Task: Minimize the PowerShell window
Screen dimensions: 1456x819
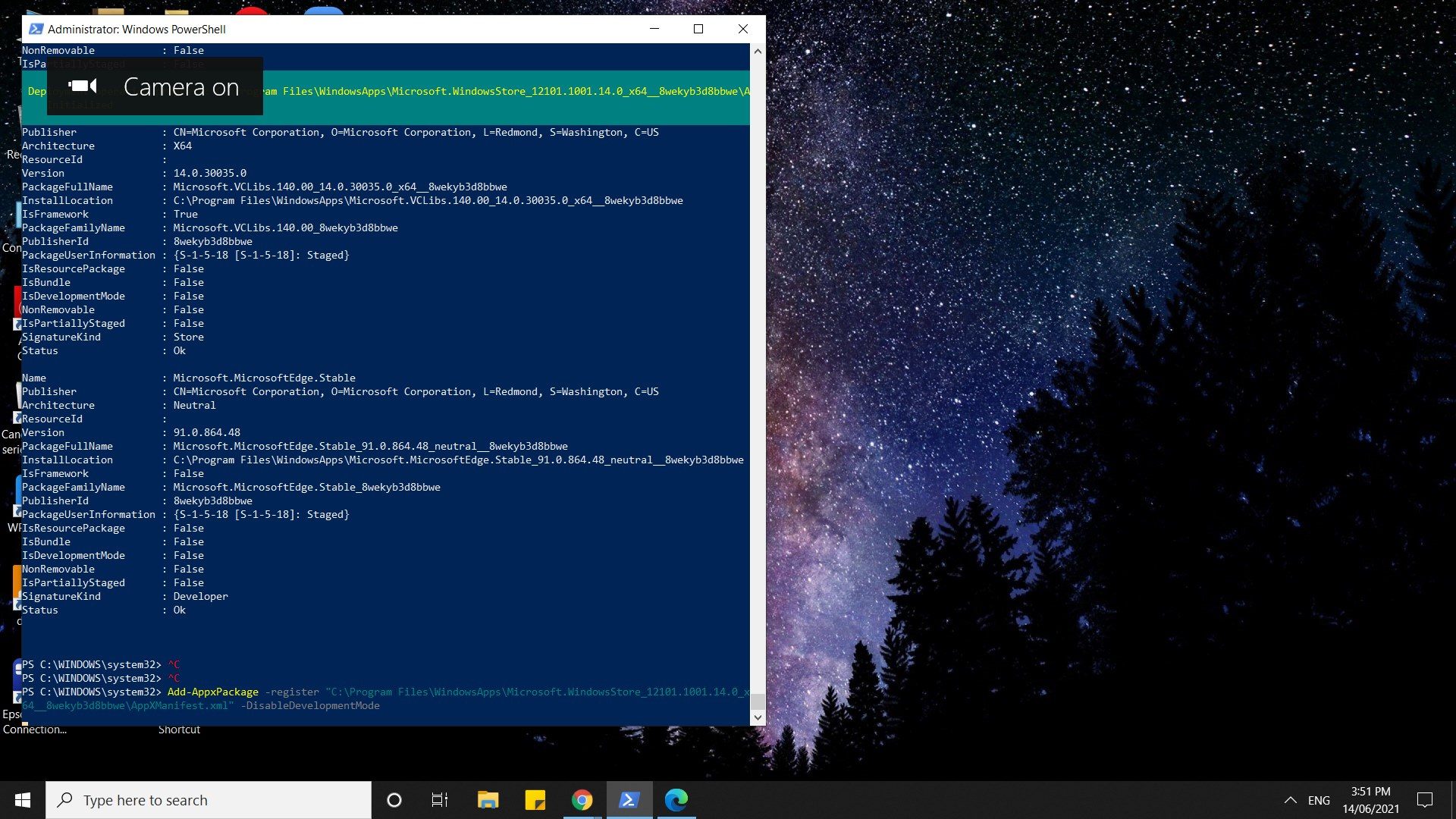Action: pos(654,29)
